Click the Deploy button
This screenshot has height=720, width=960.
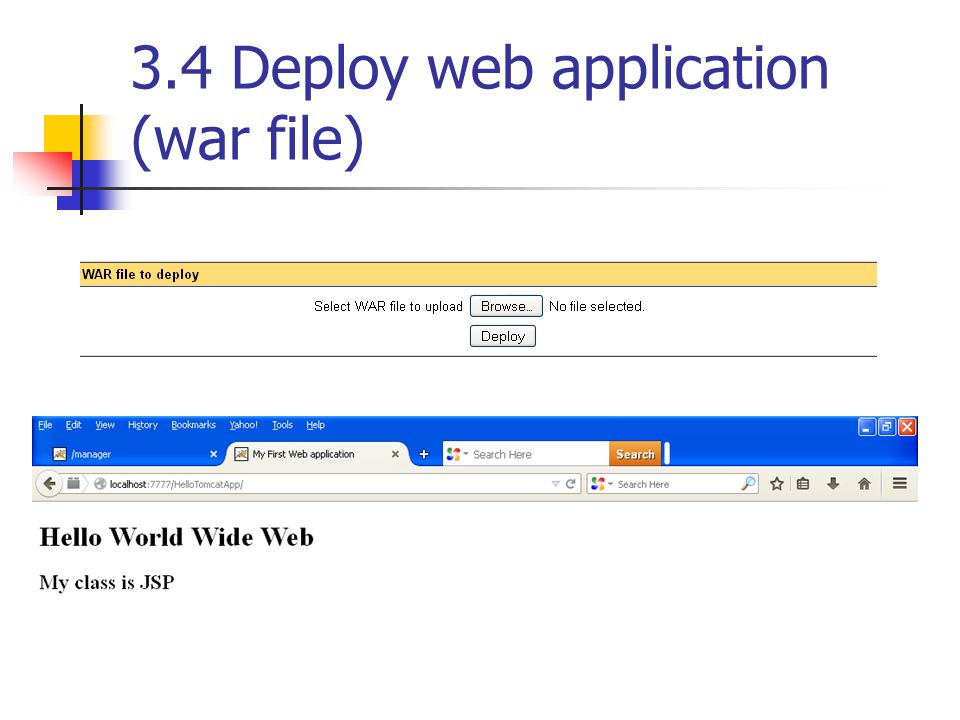(503, 336)
